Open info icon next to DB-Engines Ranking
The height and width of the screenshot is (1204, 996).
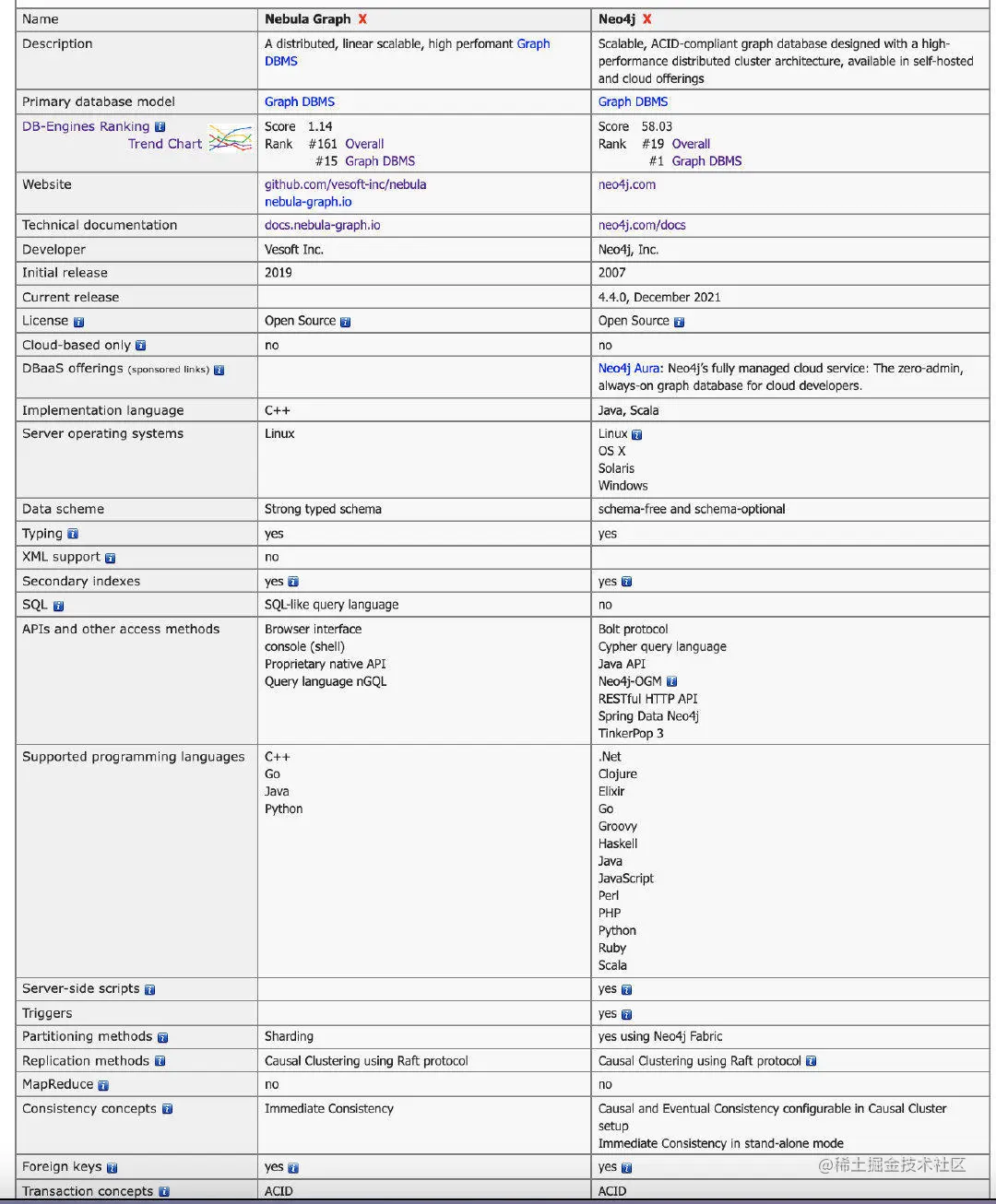[x=160, y=127]
